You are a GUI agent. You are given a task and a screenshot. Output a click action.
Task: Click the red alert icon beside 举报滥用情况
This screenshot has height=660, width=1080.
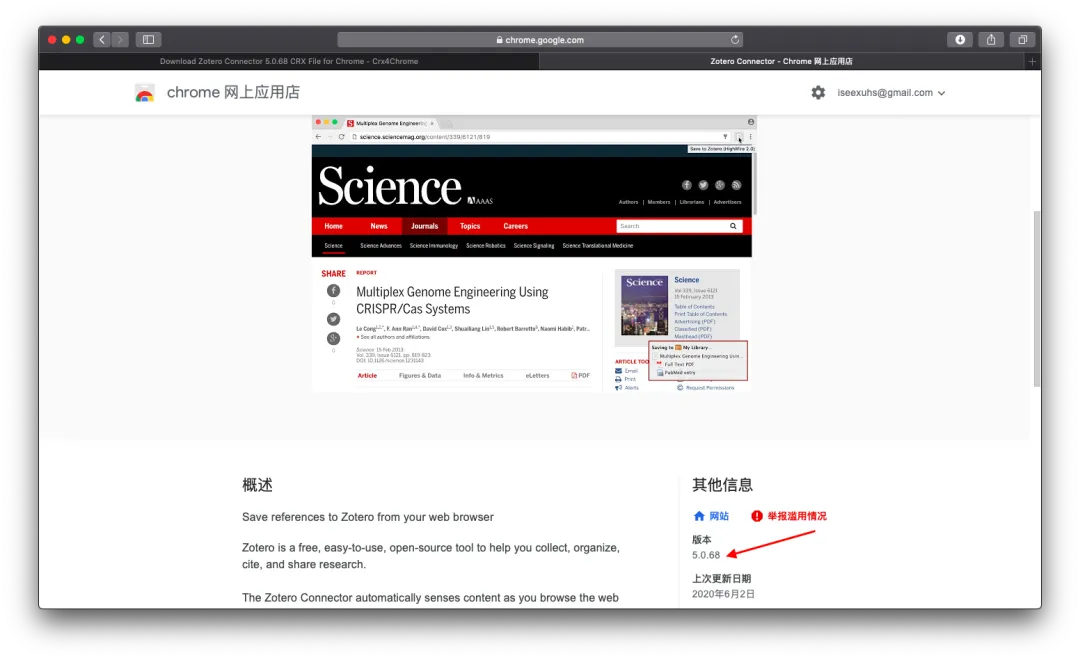point(757,516)
